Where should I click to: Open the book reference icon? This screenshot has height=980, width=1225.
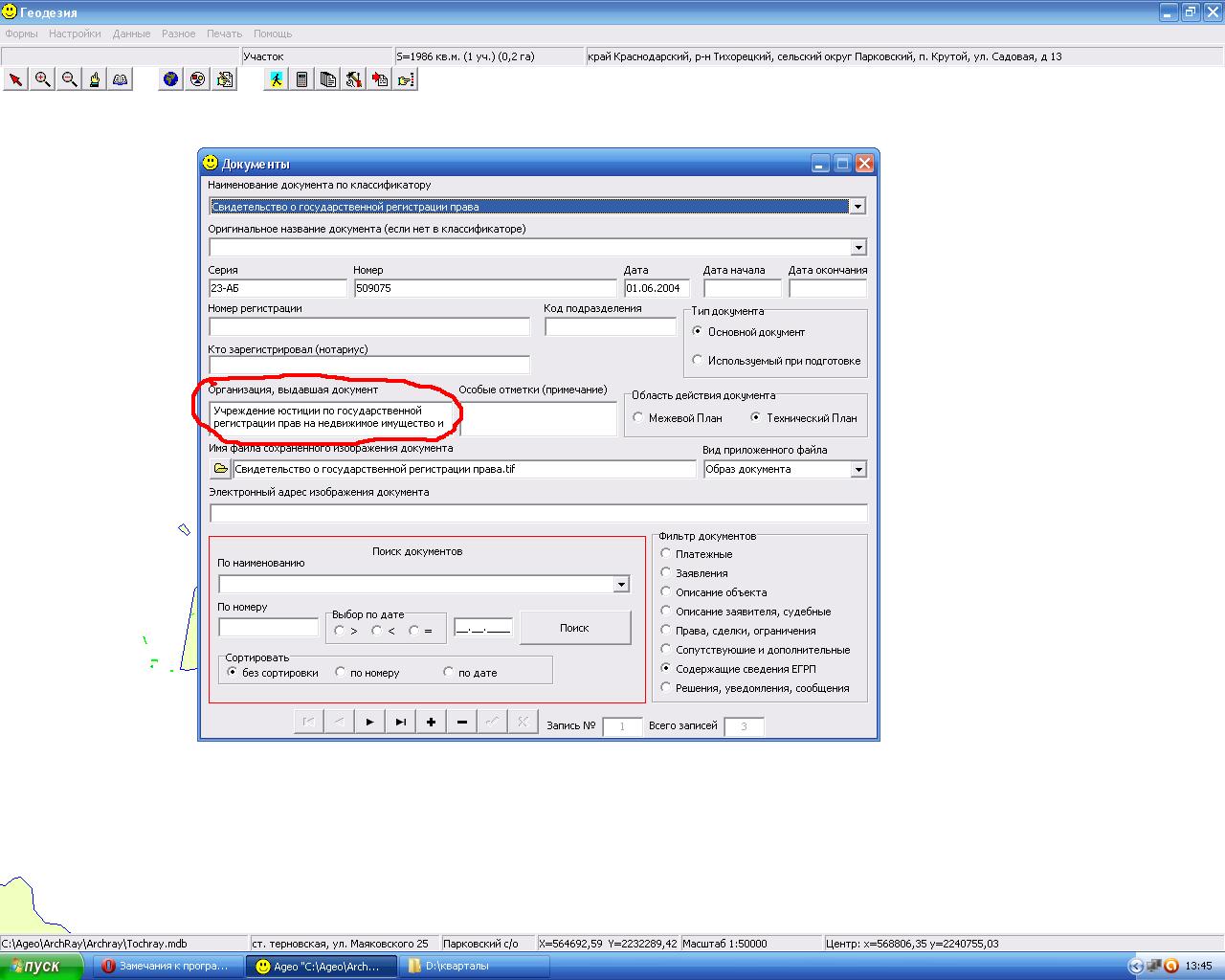pyautogui.click(x=120, y=79)
